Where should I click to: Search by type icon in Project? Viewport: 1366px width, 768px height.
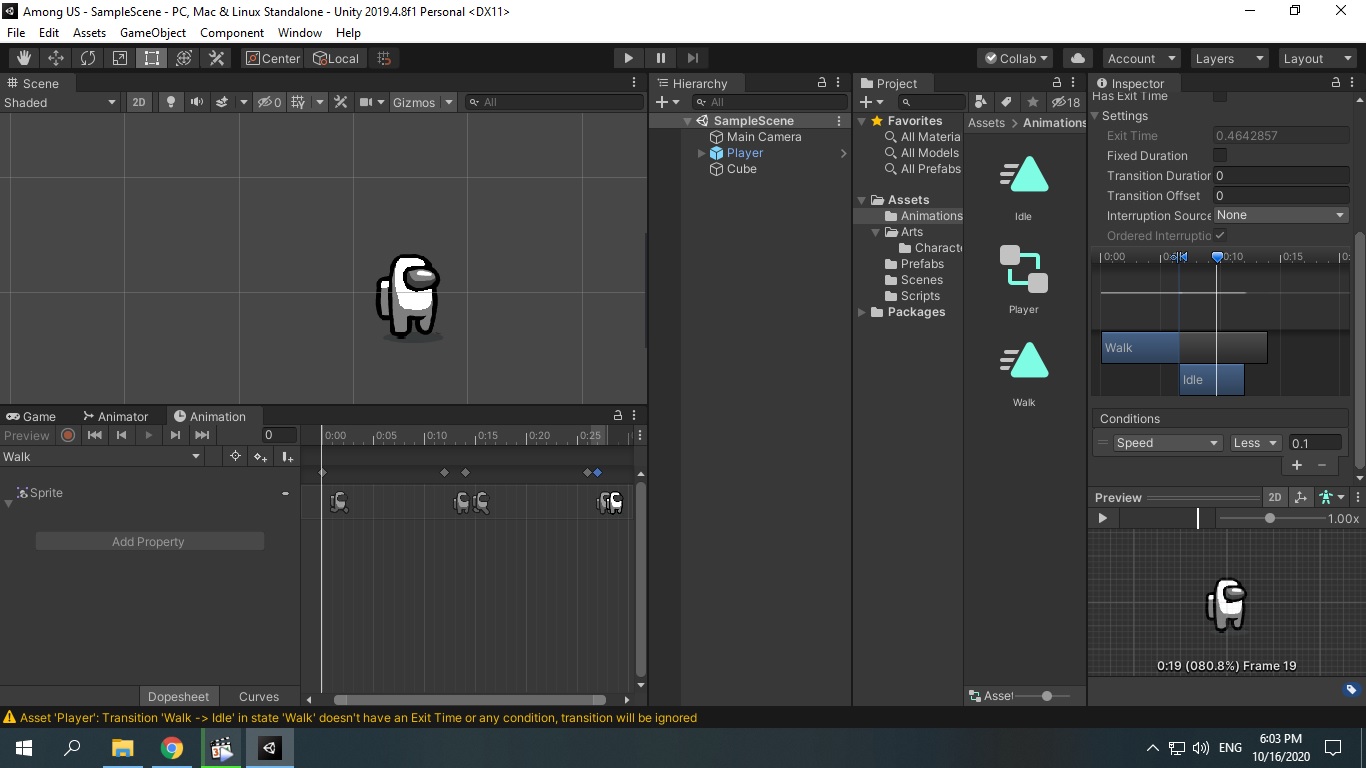[x=981, y=102]
